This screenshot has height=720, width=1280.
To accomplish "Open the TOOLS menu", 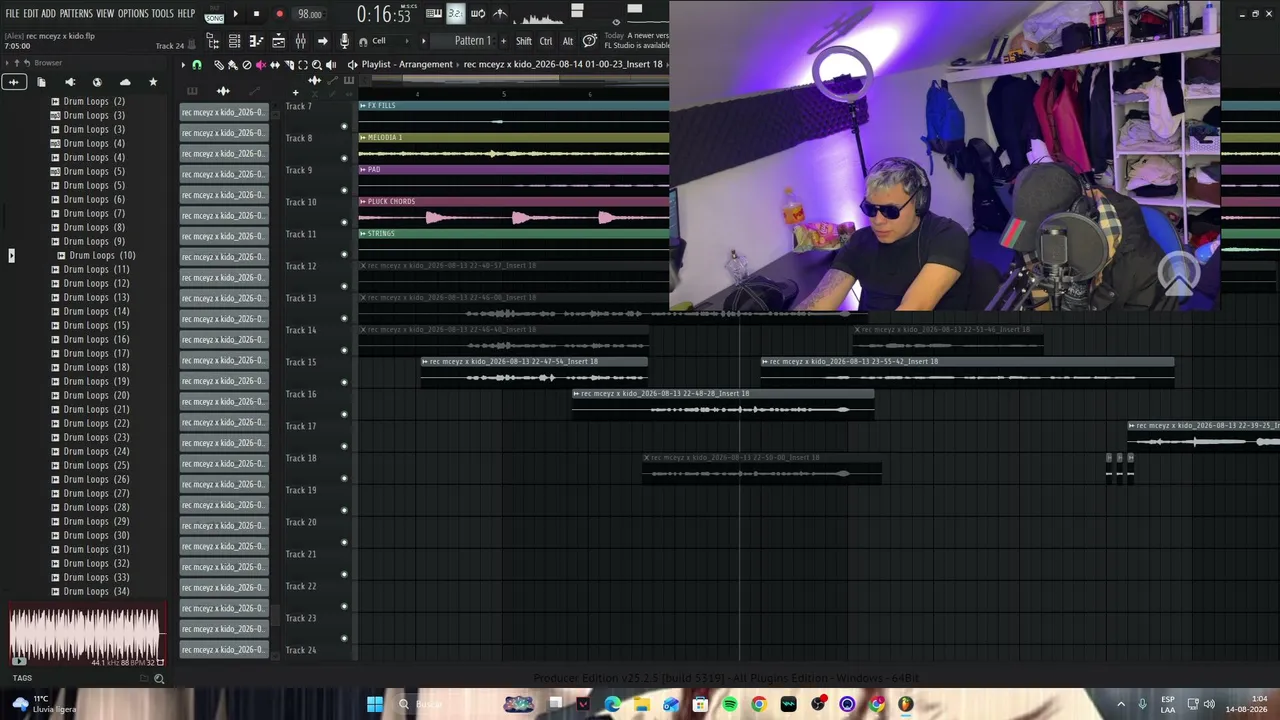I will tap(162, 14).
